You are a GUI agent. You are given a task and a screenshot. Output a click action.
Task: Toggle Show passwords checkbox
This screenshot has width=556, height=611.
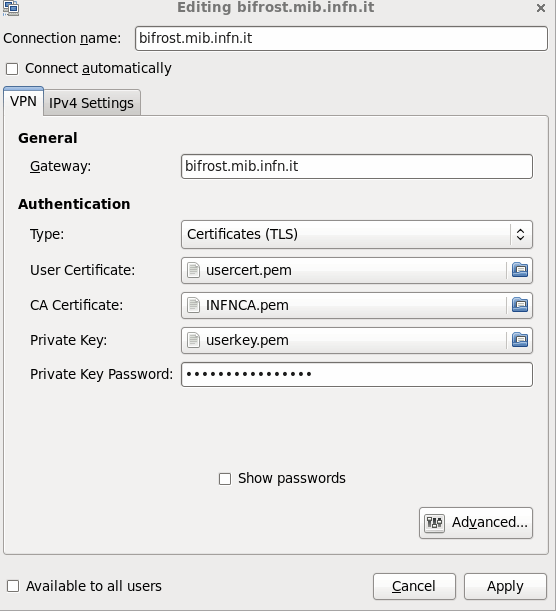coord(225,479)
